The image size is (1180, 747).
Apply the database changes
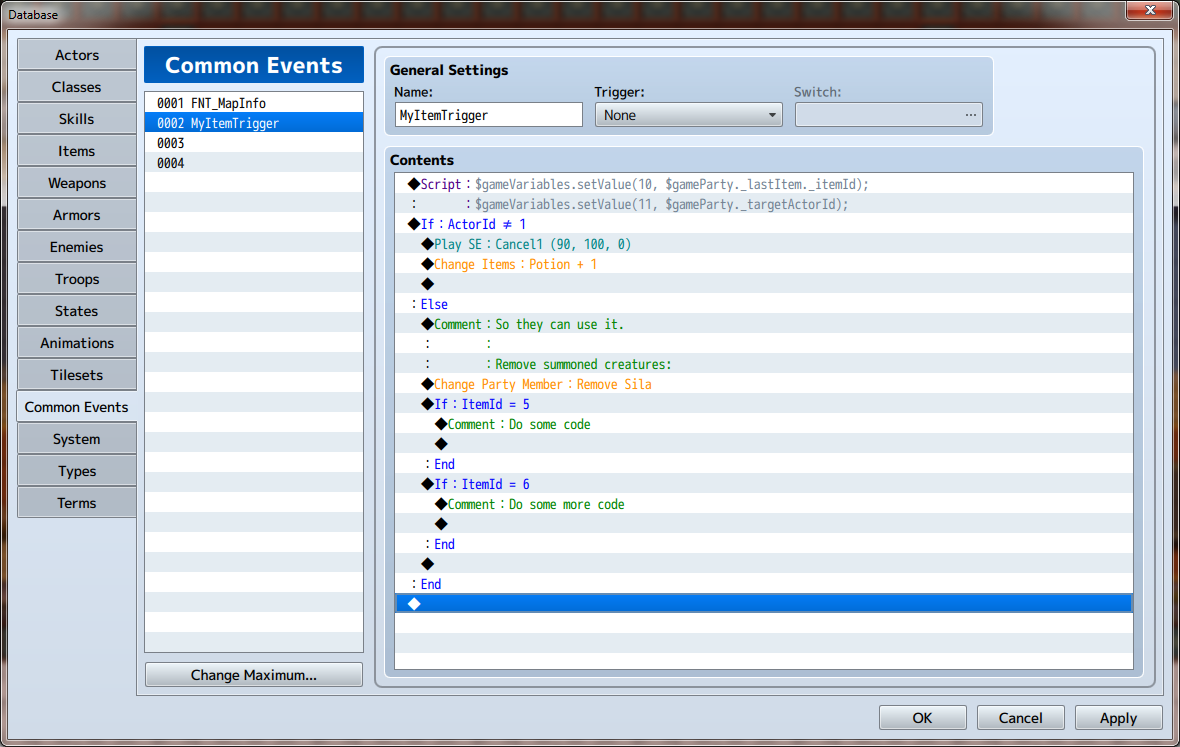[x=1118, y=717]
